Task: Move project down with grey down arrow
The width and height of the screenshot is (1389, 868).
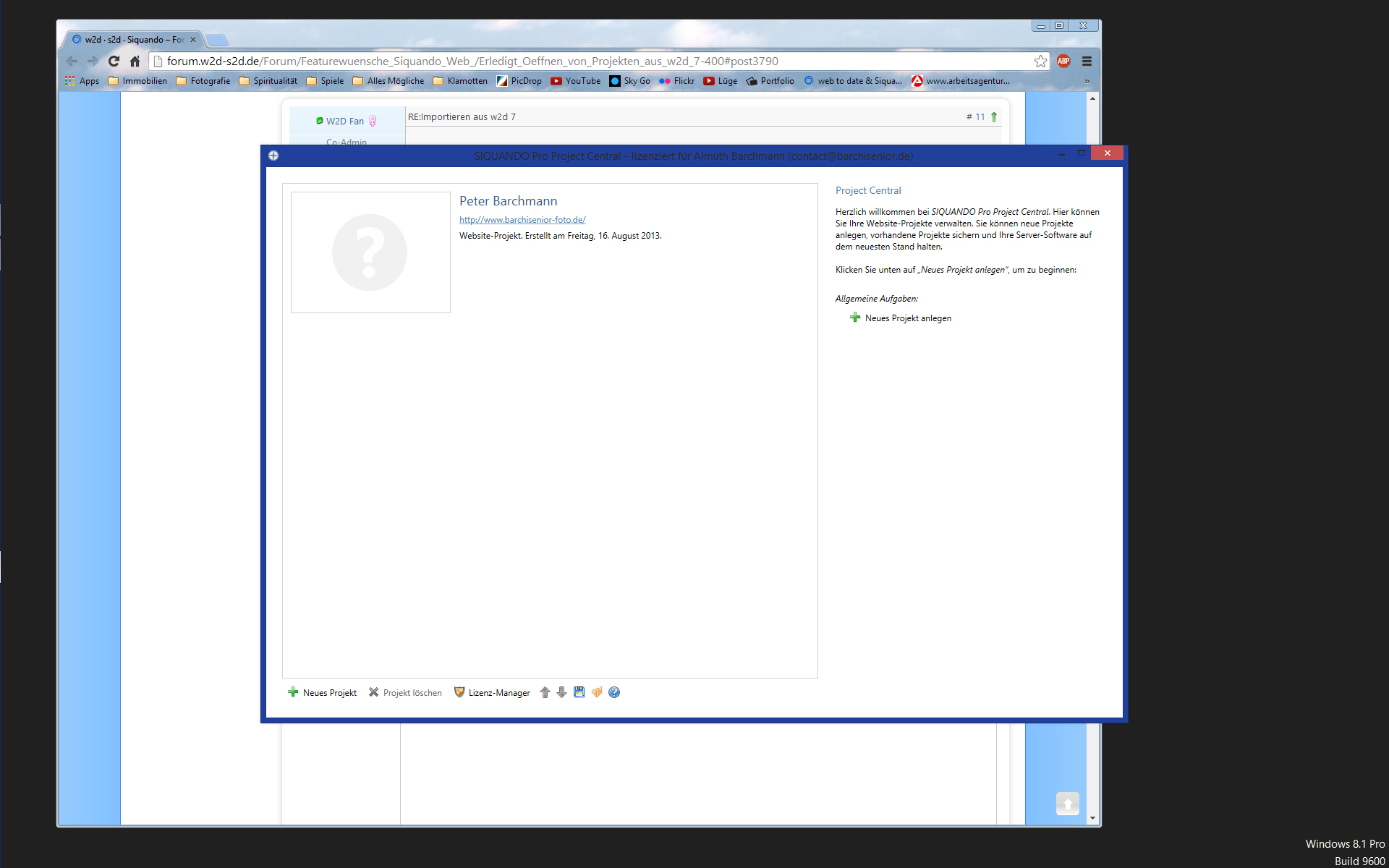Action: (x=561, y=692)
